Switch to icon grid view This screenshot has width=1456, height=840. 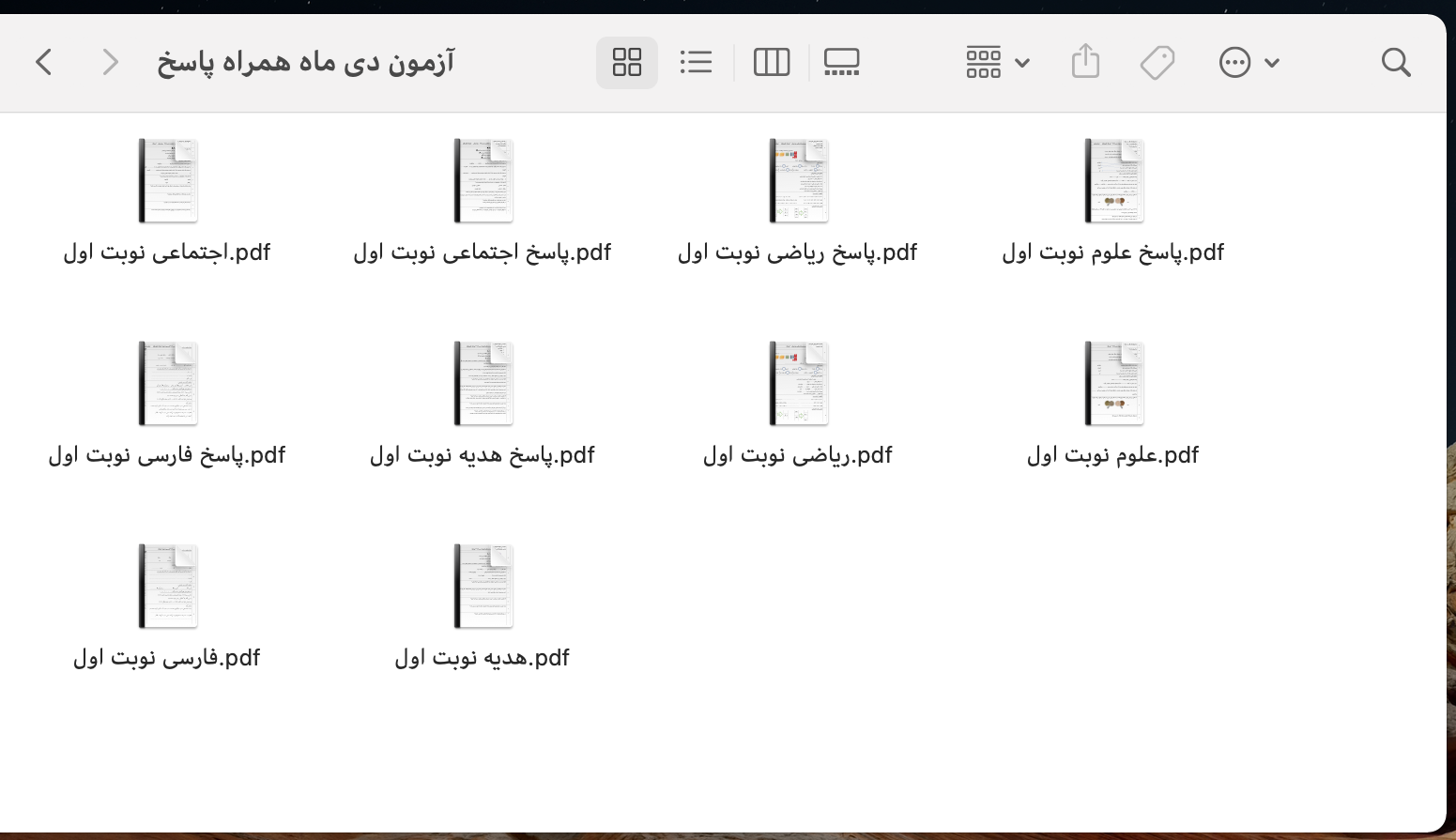coord(627,63)
